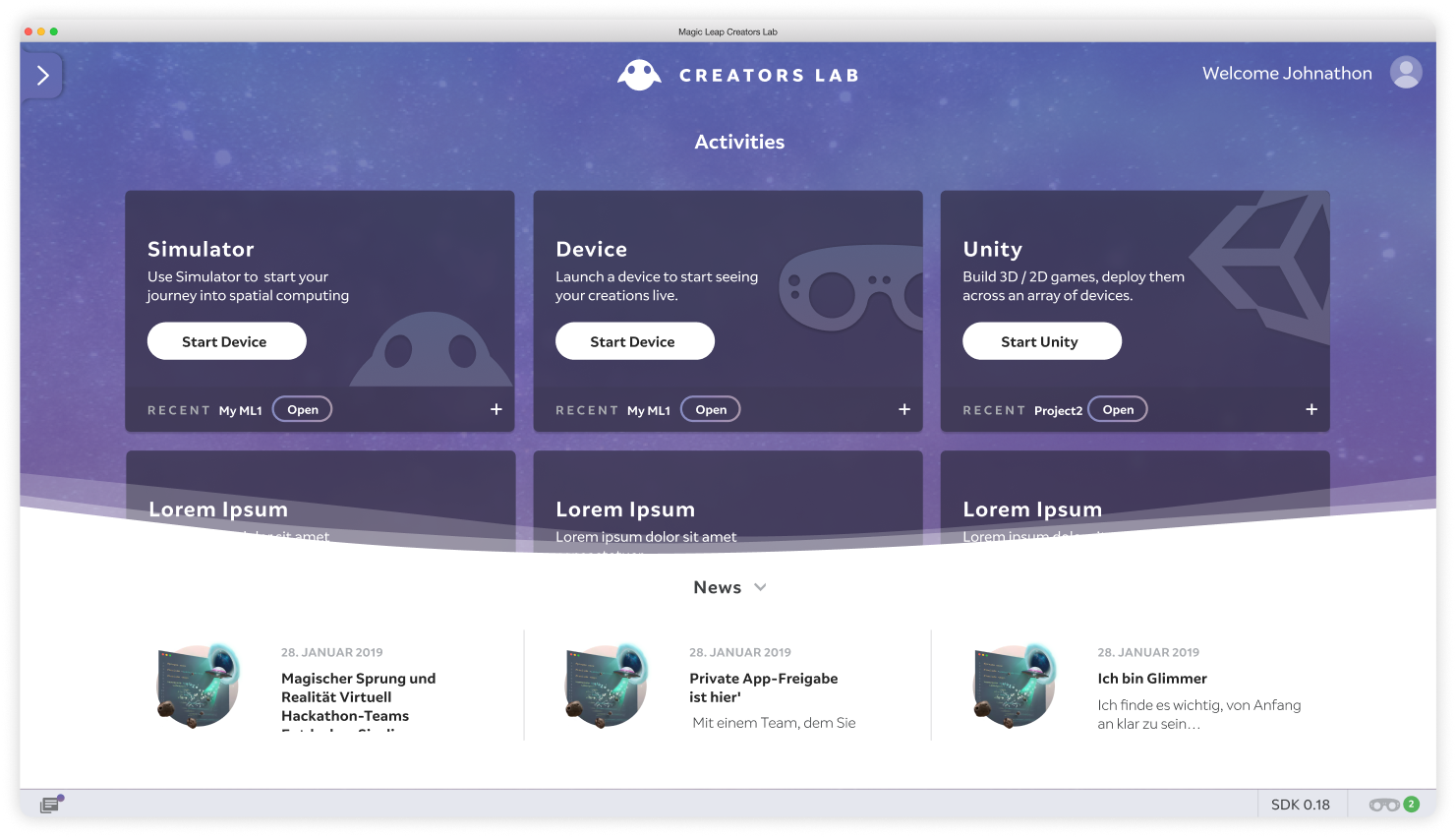Click the connected devices headset icon
The width and height of the screenshot is (1456, 837).
pyautogui.click(x=1384, y=805)
